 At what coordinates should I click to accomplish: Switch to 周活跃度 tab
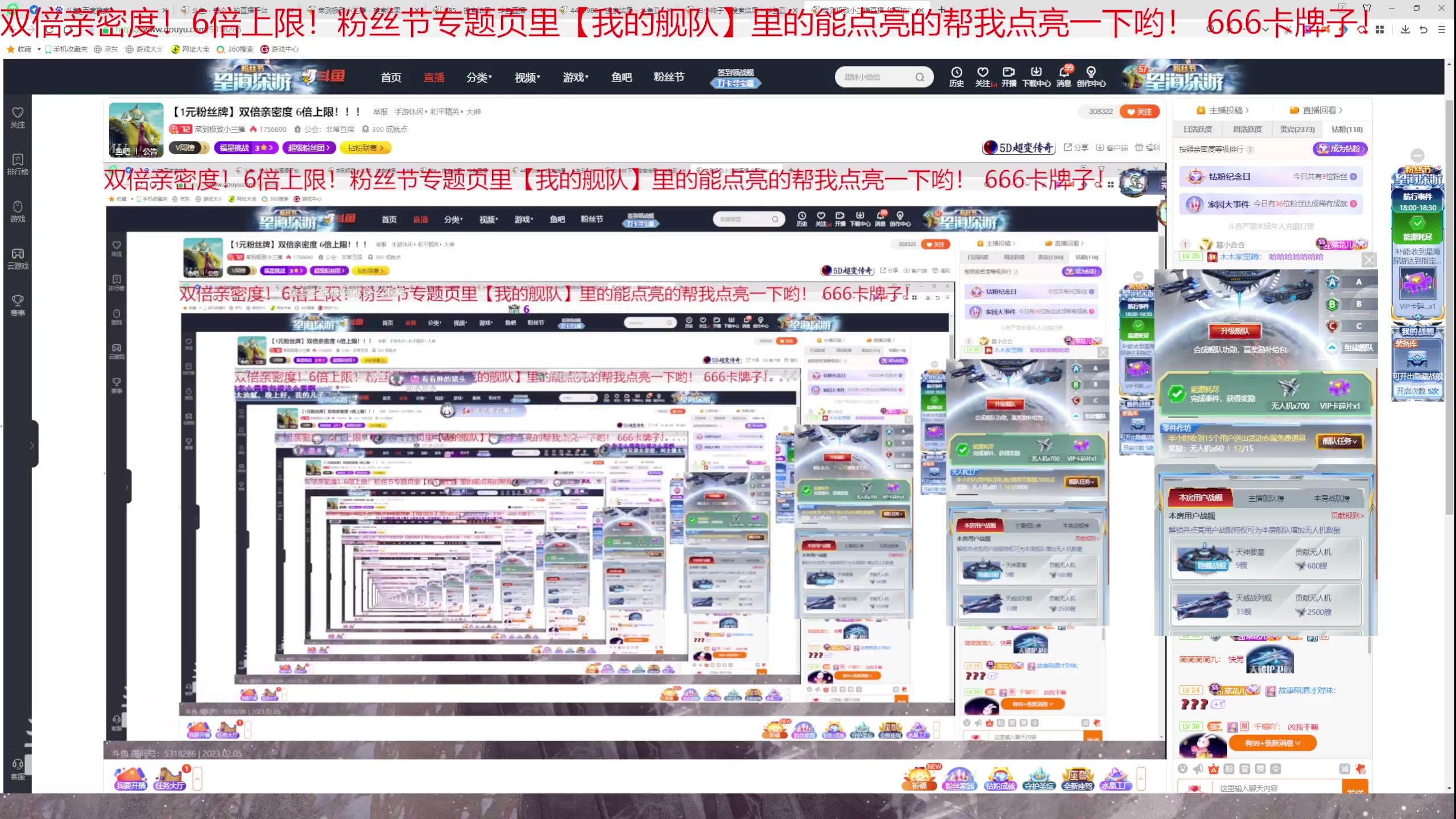pos(1247,129)
